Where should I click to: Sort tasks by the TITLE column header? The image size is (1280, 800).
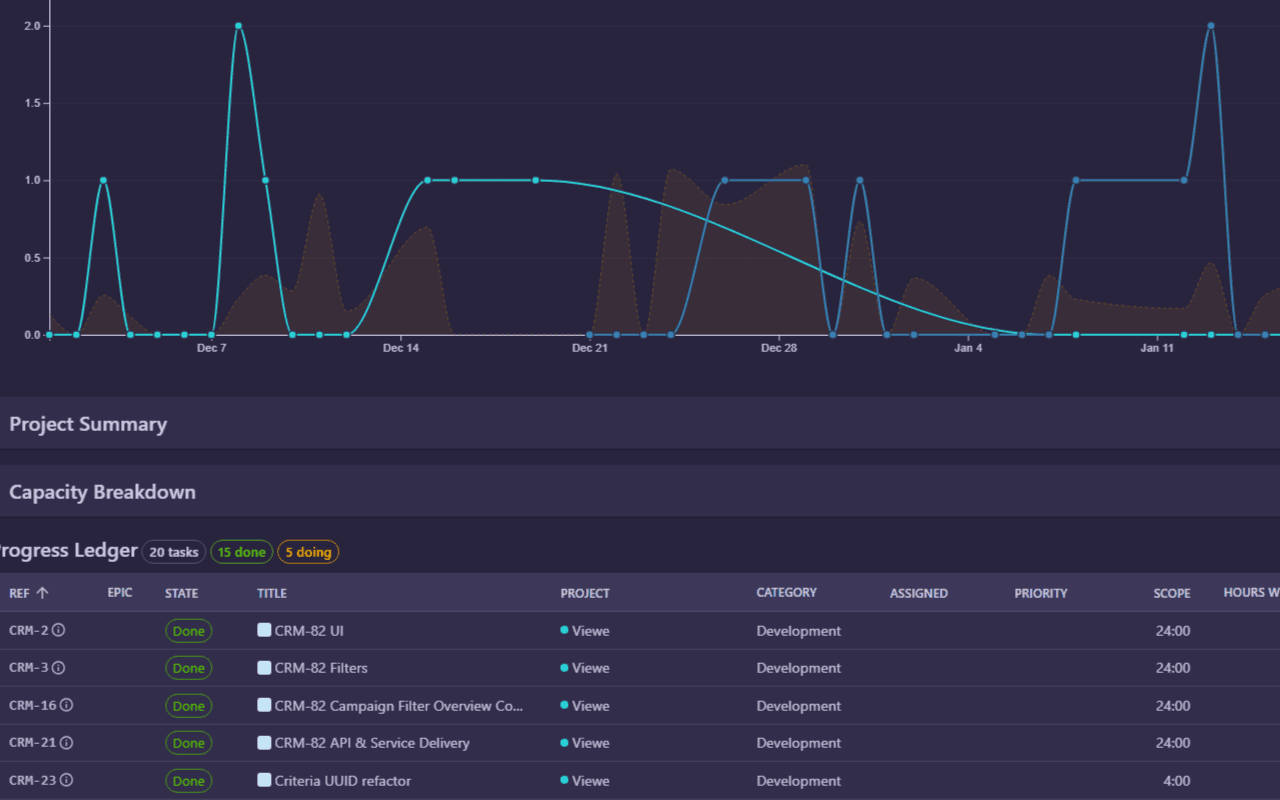pyautogui.click(x=271, y=592)
